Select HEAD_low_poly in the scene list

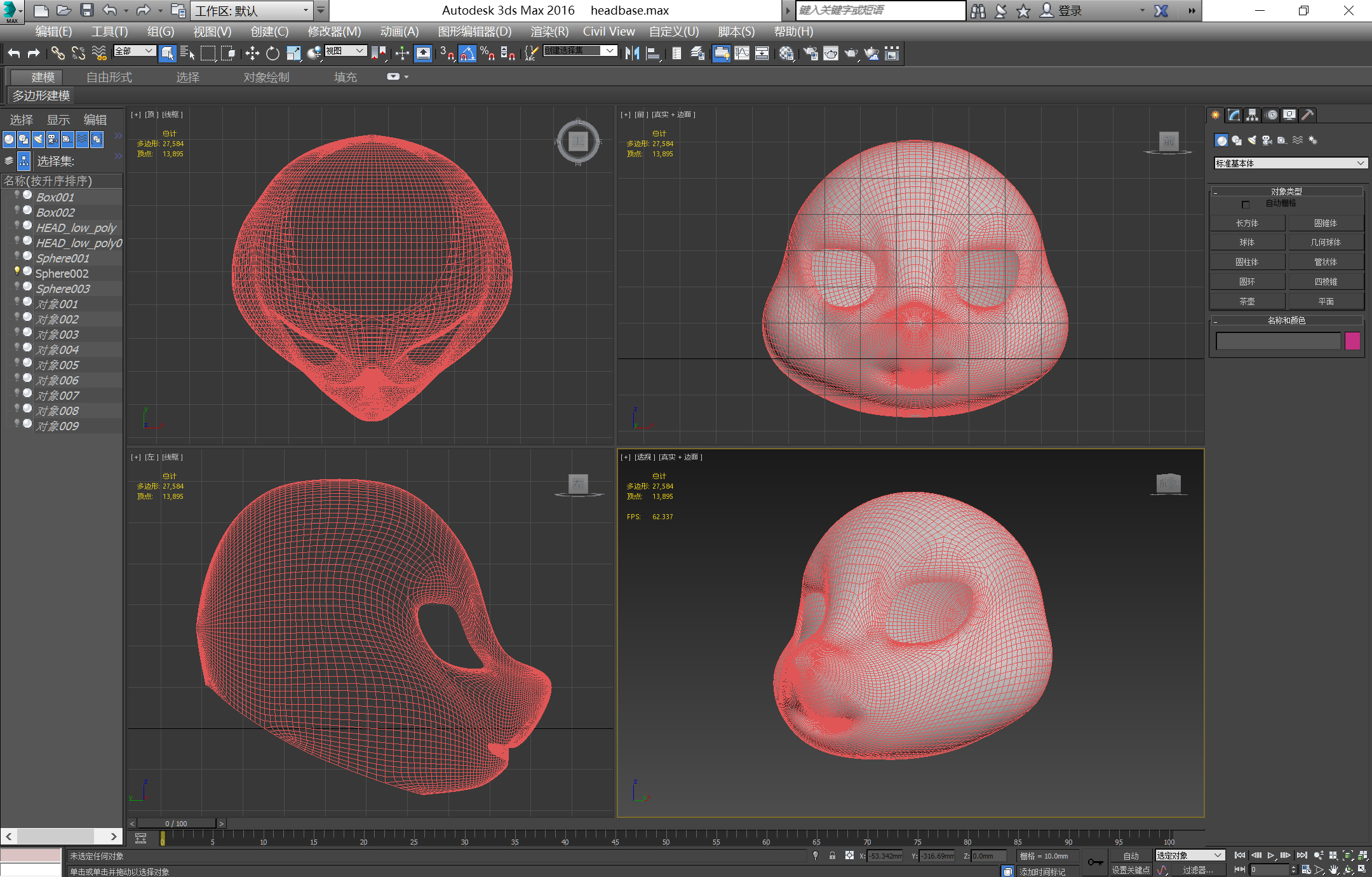[x=76, y=228]
